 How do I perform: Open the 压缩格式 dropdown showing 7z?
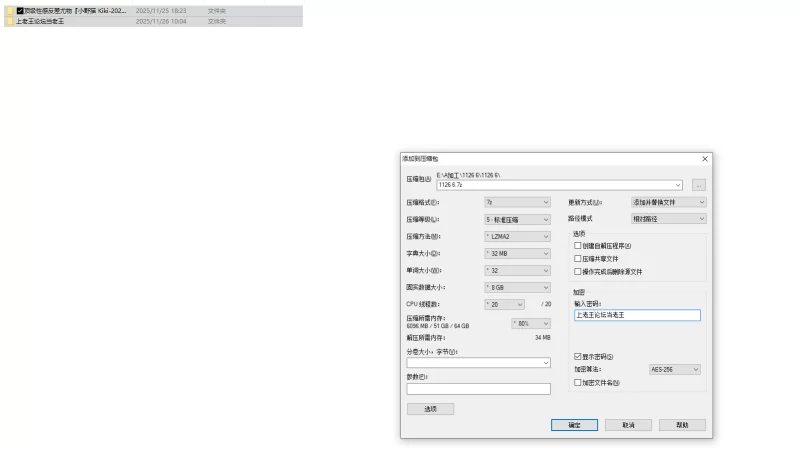(x=517, y=202)
